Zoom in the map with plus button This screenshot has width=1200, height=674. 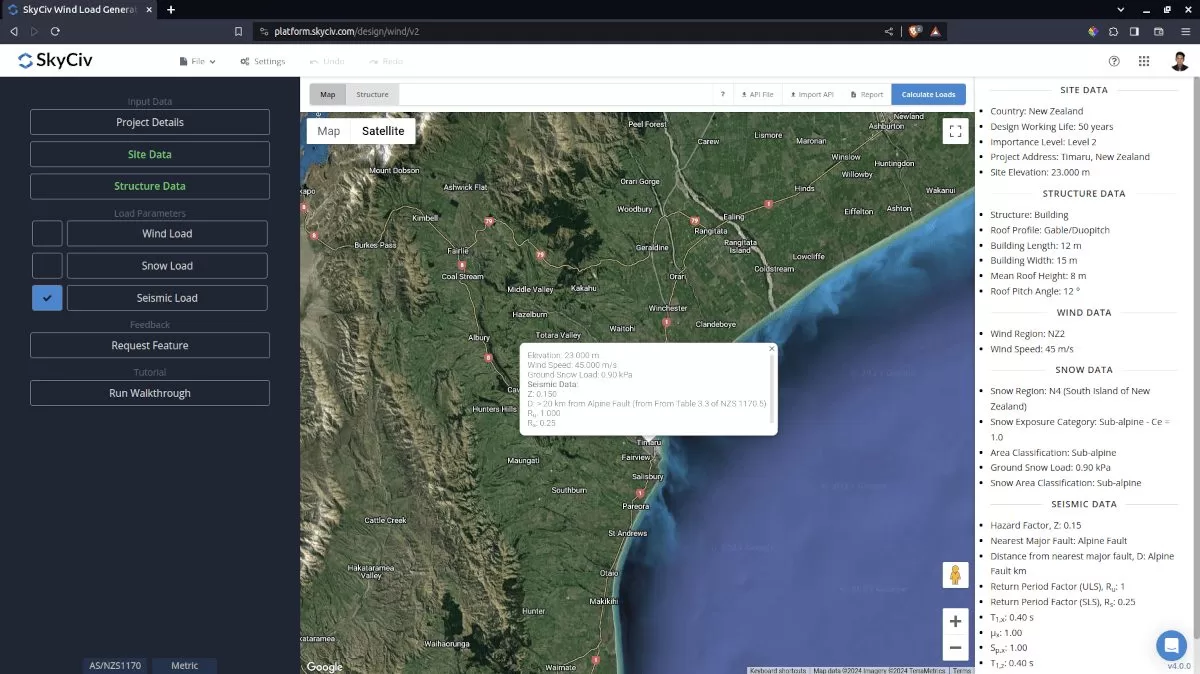(x=954, y=621)
